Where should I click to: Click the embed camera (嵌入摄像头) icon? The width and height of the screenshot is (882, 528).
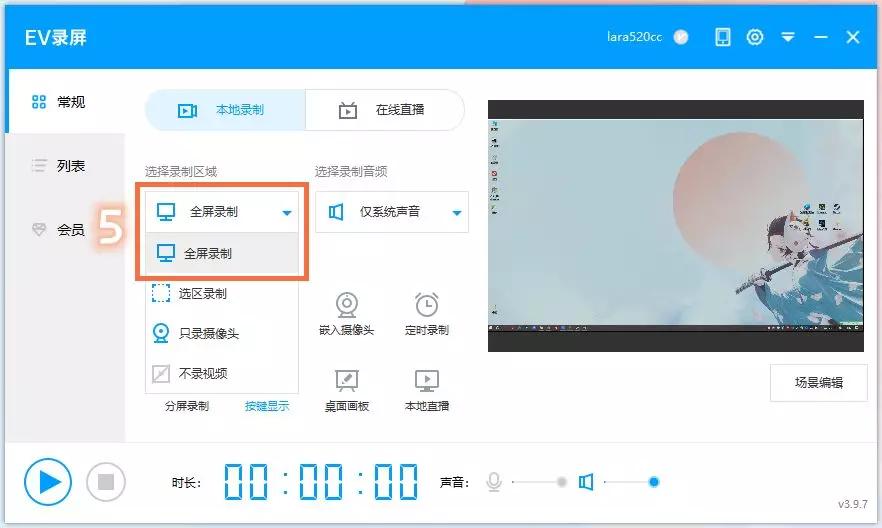click(346, 305)
